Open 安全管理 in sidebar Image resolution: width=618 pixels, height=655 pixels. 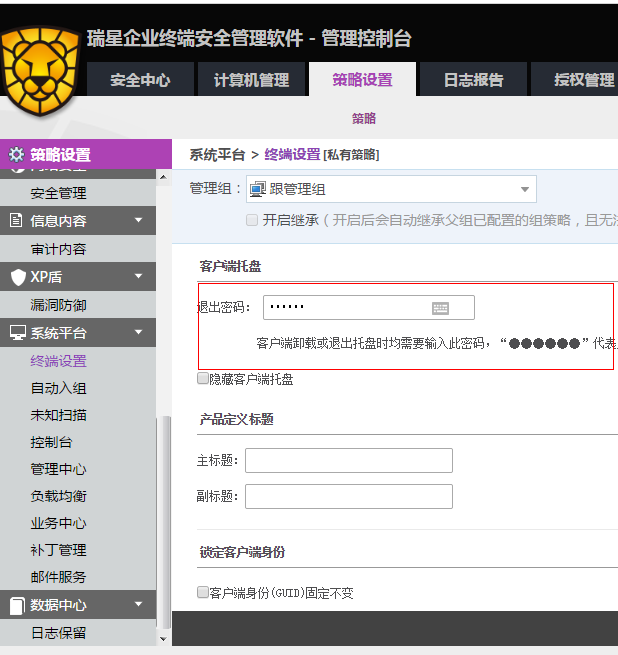click(x=58, y=193)
